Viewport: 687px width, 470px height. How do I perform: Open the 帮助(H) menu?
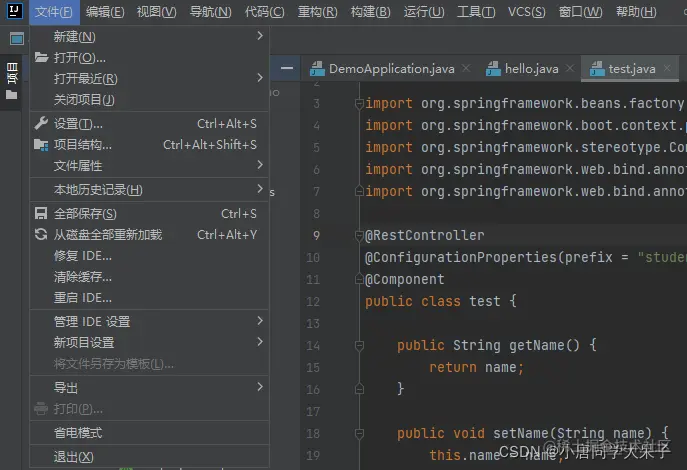coord(636,12)
